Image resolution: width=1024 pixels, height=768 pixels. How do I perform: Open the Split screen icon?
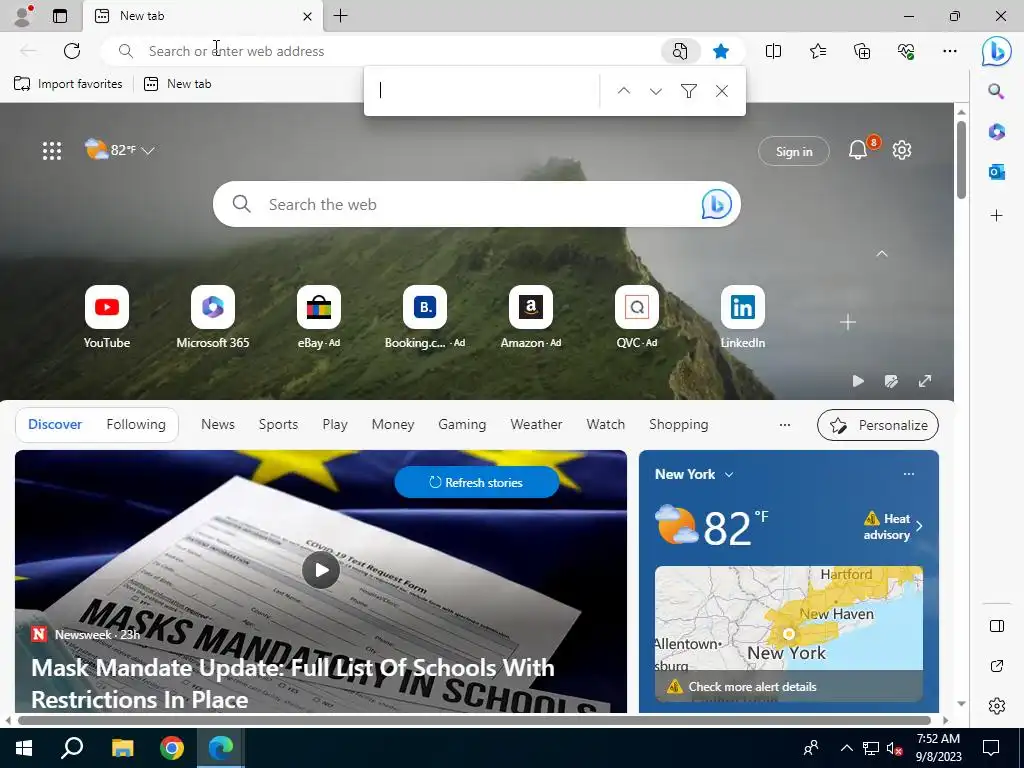tap(773, 51)
